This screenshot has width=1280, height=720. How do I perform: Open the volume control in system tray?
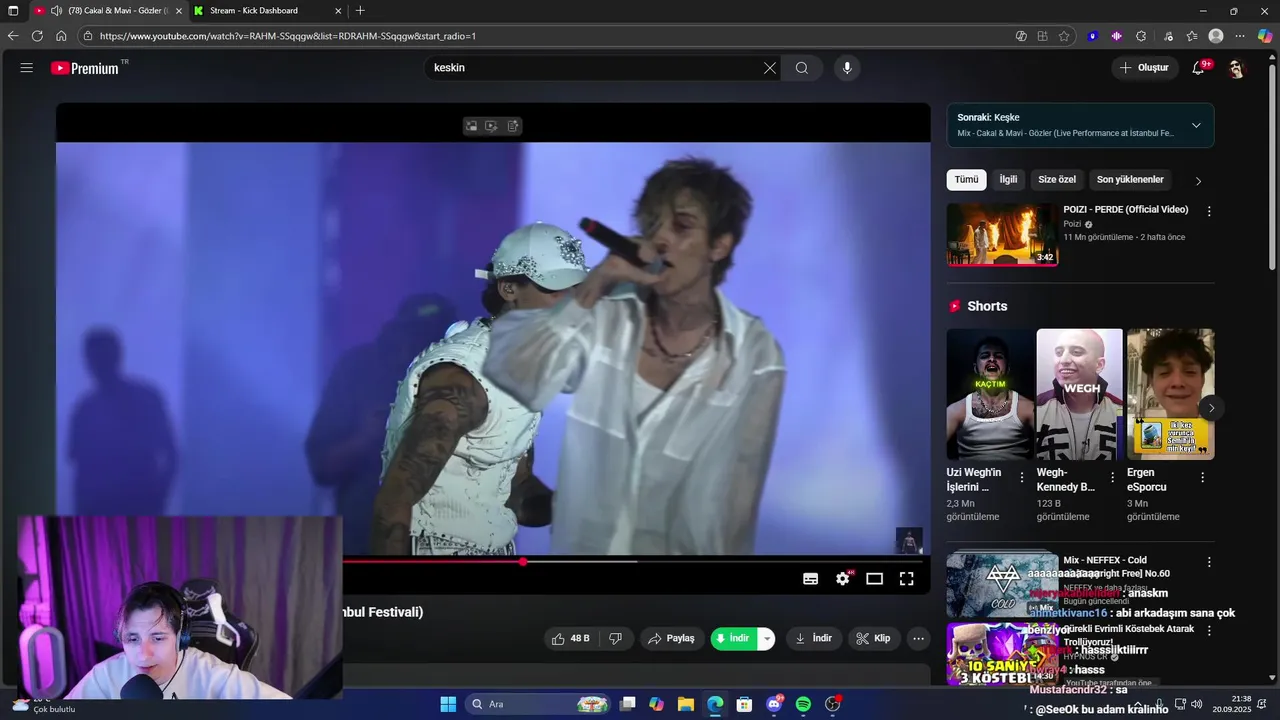pyautogui.click(x=1197, y=704)
